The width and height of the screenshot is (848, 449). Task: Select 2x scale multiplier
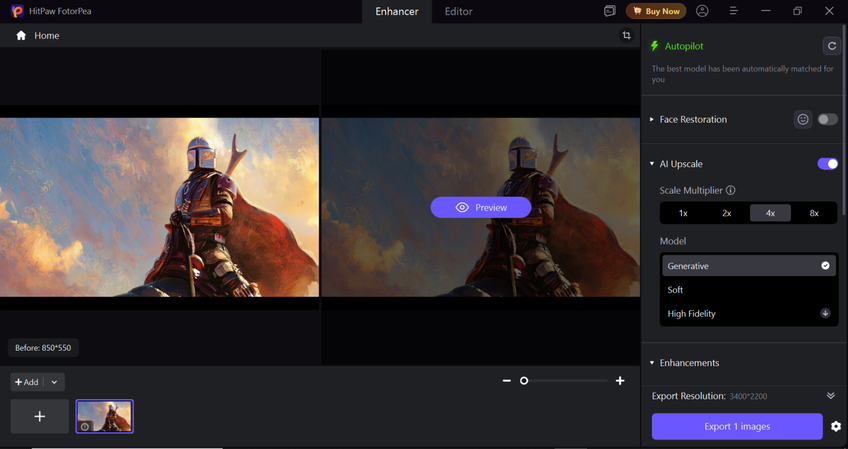pyautogui.click(x=727, y=213)
